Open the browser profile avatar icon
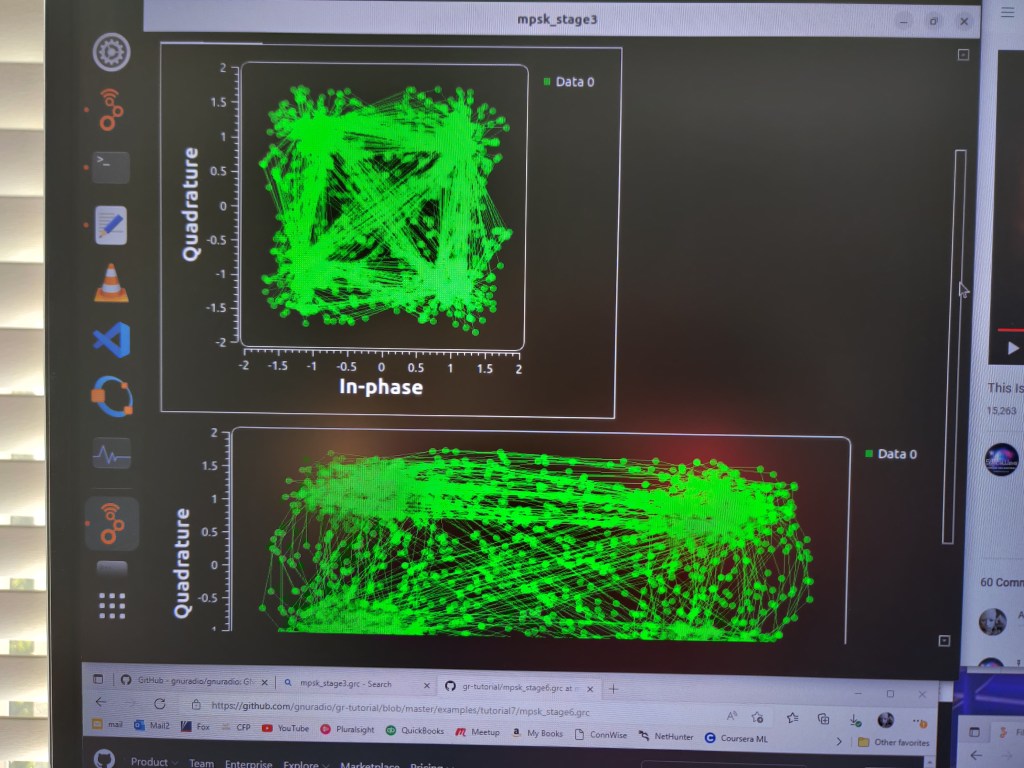The image size is (1024, 768). tap(885, 720)
